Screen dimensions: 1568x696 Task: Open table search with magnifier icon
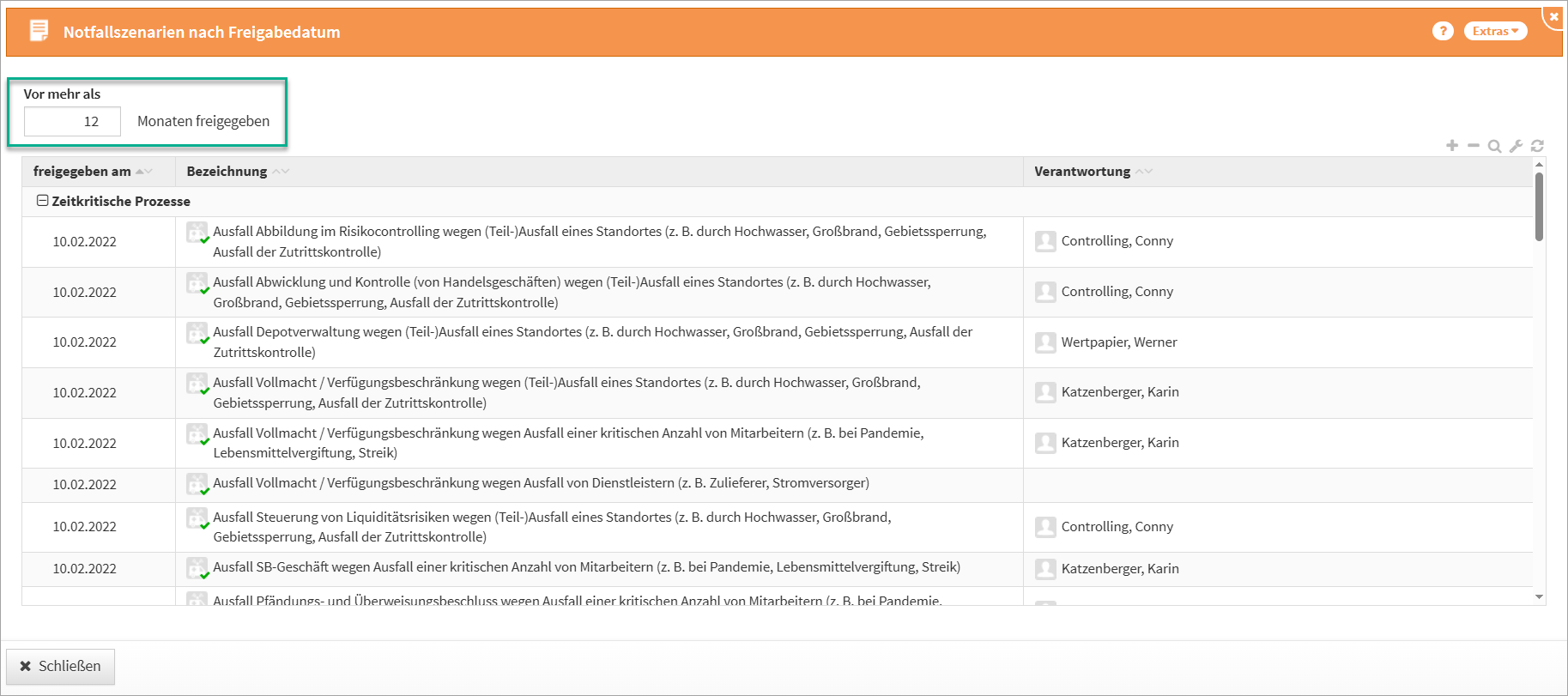[x=1494, y=146]
